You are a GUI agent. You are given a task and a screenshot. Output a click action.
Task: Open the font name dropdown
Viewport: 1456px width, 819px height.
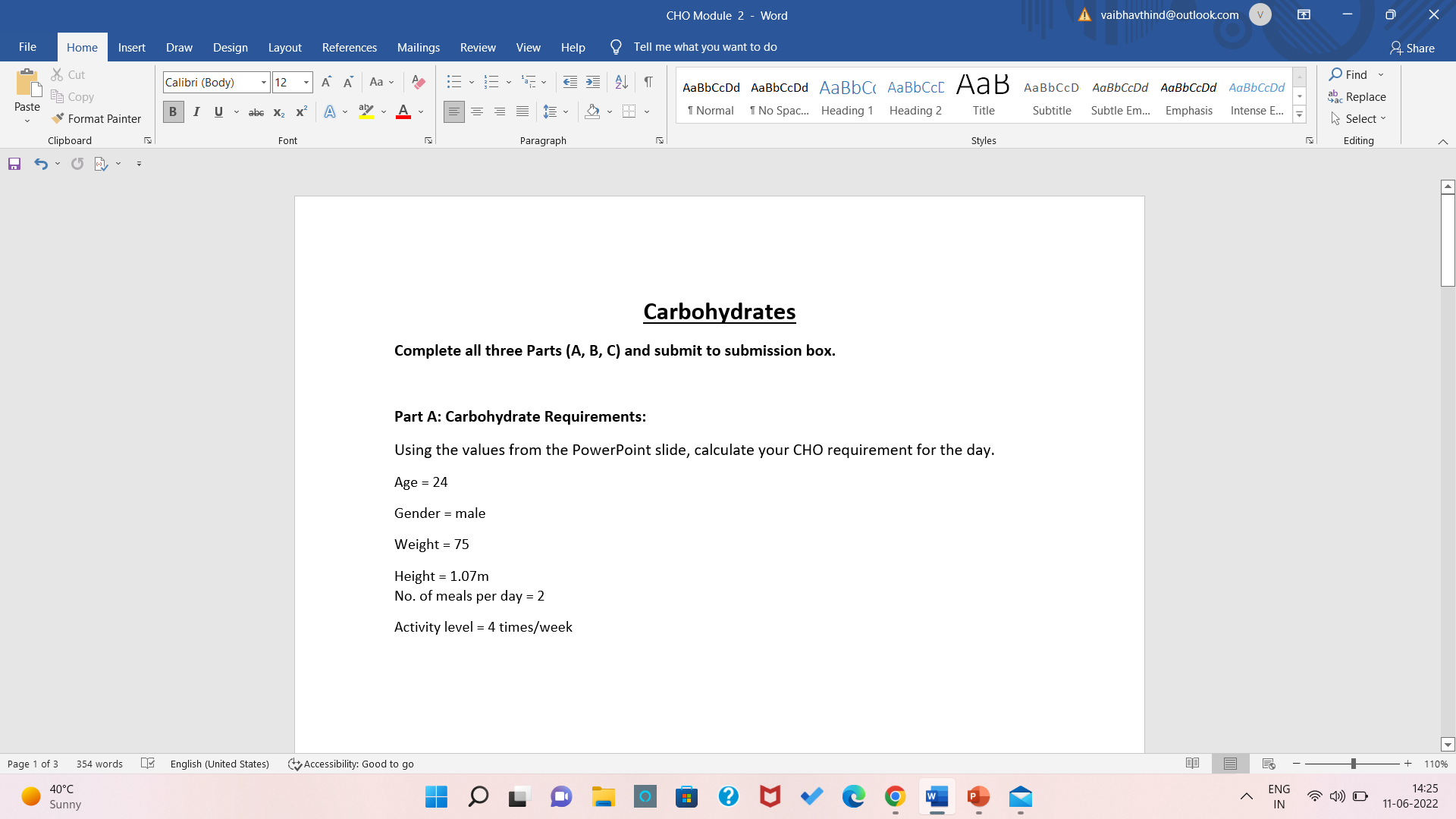263,82
